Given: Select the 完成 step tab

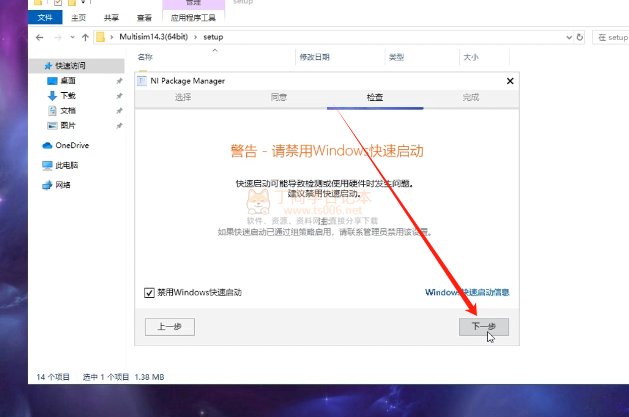Looking at the screenshot, I should 471,97.
